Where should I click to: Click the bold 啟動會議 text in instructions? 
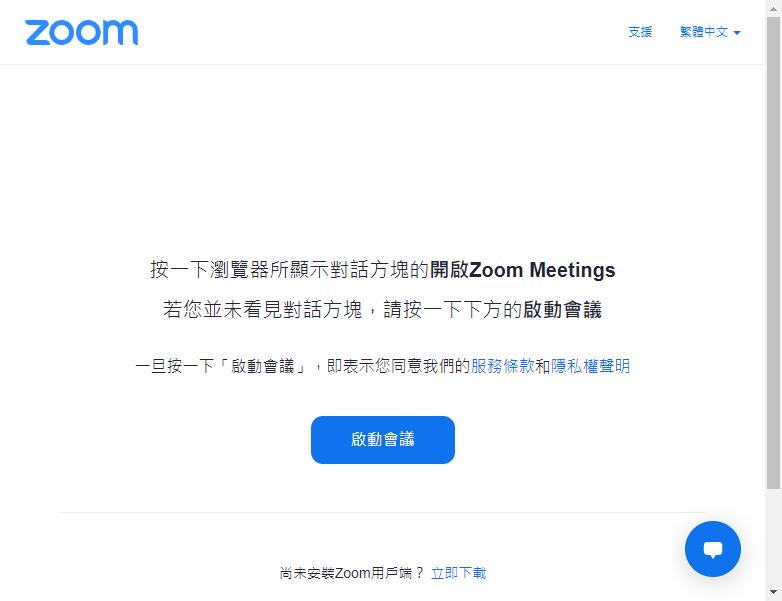pyautogui.click(x=562, y=310)
